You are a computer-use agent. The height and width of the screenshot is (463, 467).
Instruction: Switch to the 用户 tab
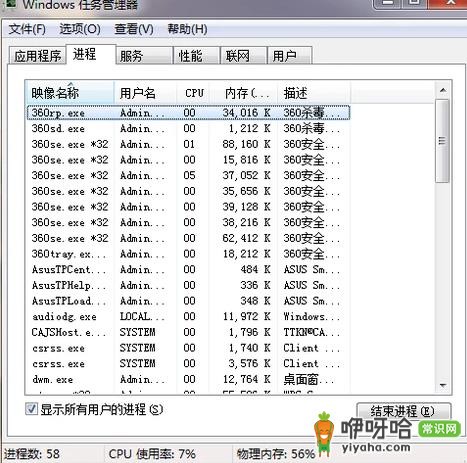click(x=290, y=56)
